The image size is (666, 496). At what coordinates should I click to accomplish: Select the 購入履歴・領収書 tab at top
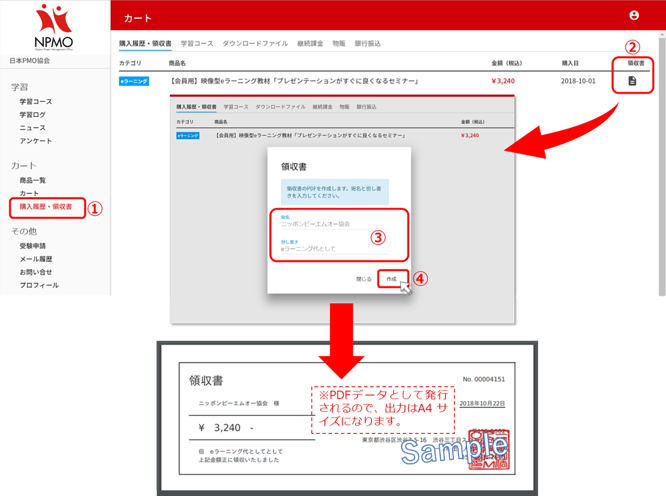pos(145,43)
